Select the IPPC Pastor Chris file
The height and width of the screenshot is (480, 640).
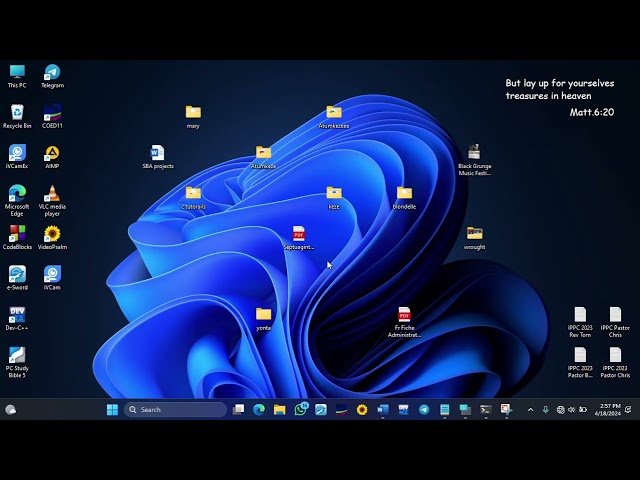click(x=615, y=322)
